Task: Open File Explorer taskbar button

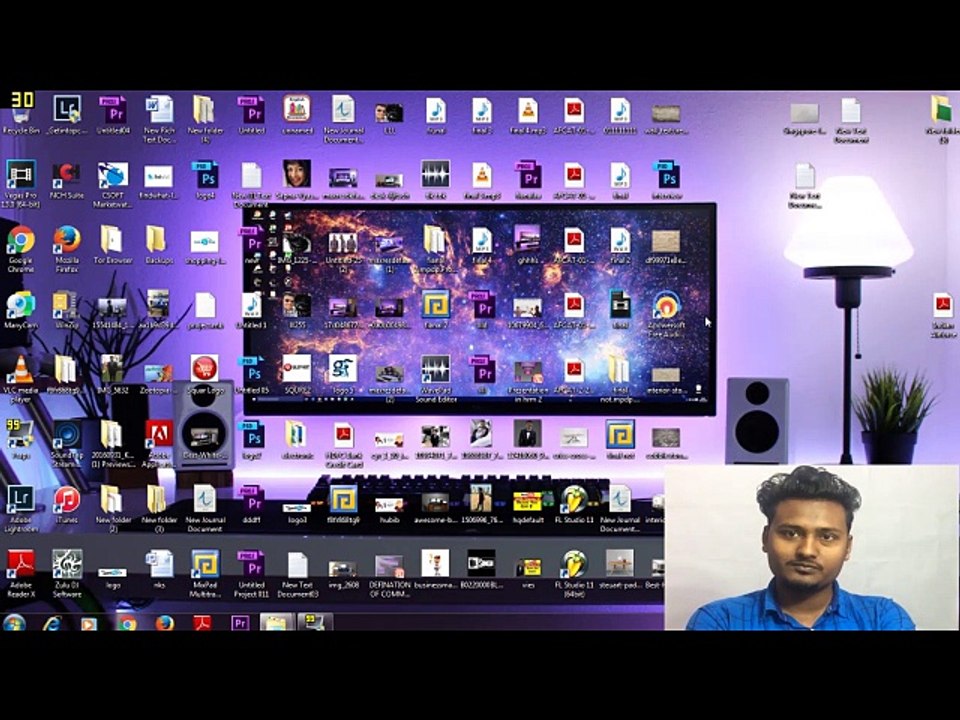Action: tap(277, 623)
